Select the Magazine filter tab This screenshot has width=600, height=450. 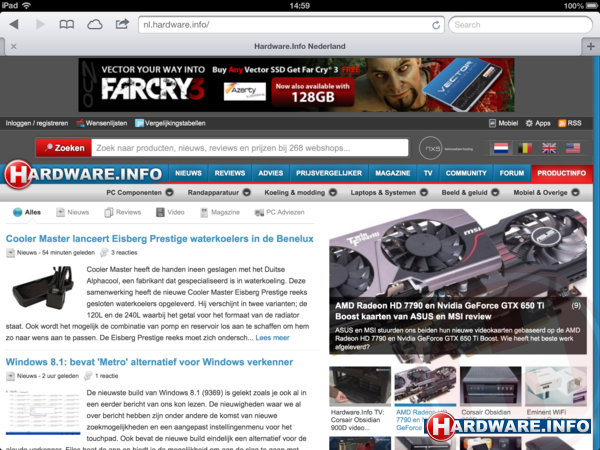tap(220, 212)
